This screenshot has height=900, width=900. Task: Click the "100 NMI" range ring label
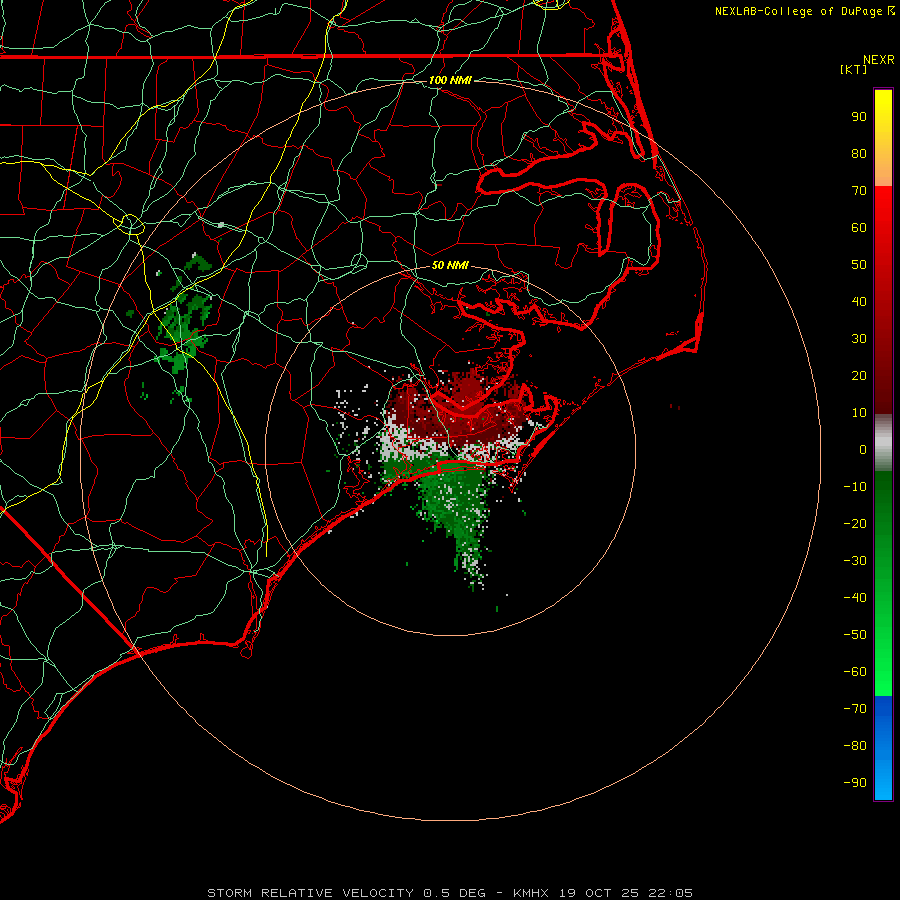click(x=450, y=80)
